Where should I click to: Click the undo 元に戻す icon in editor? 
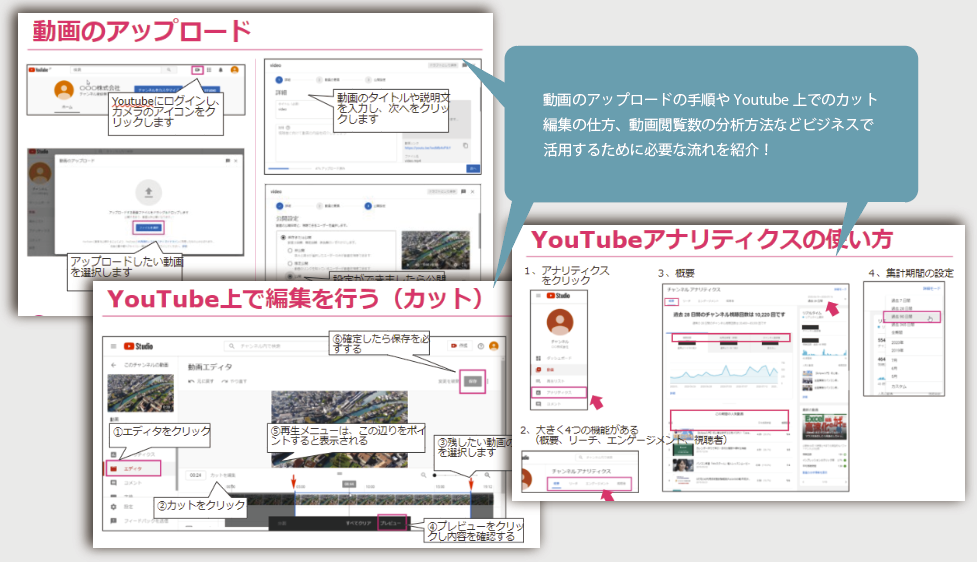191,381
